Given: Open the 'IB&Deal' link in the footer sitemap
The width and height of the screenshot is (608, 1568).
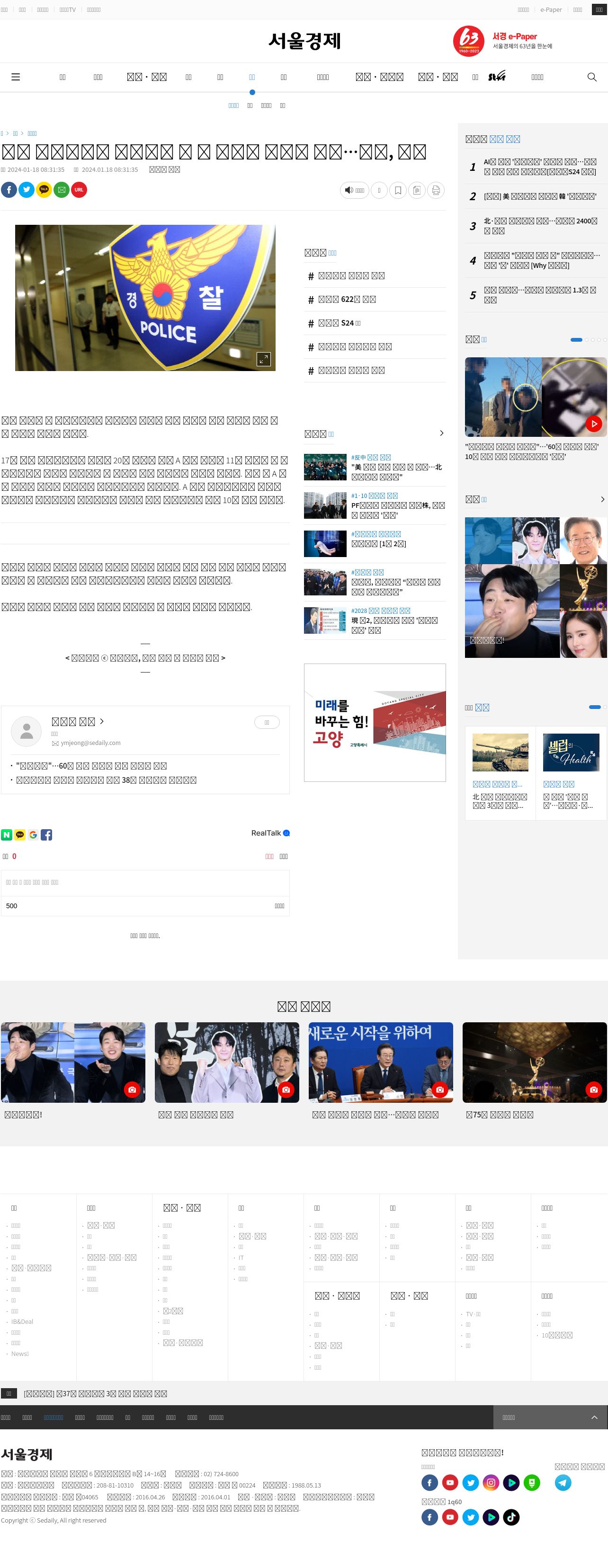Looking at the screenshot, I should (22, 1321).
